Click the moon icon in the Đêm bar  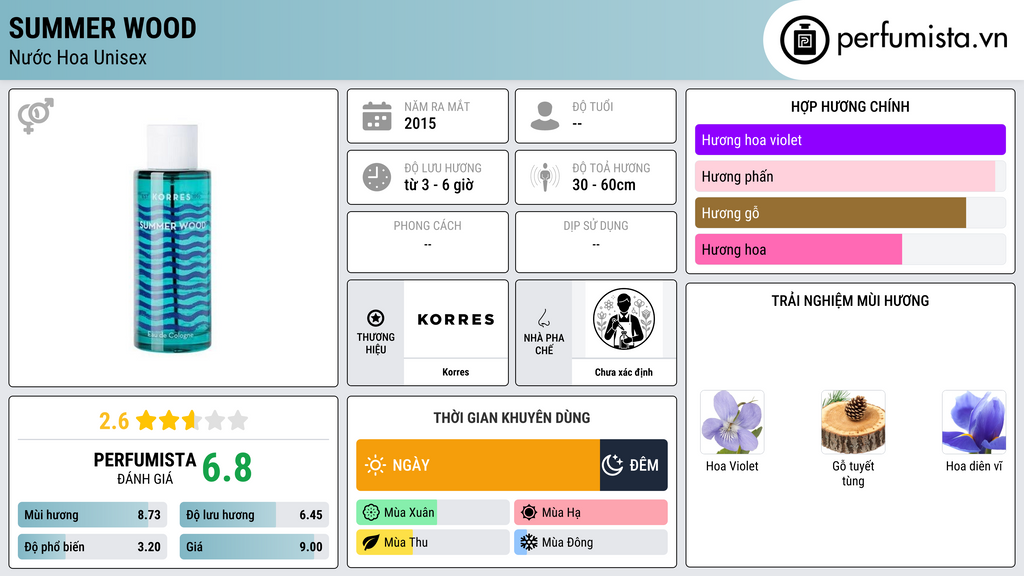click(612, 465)
